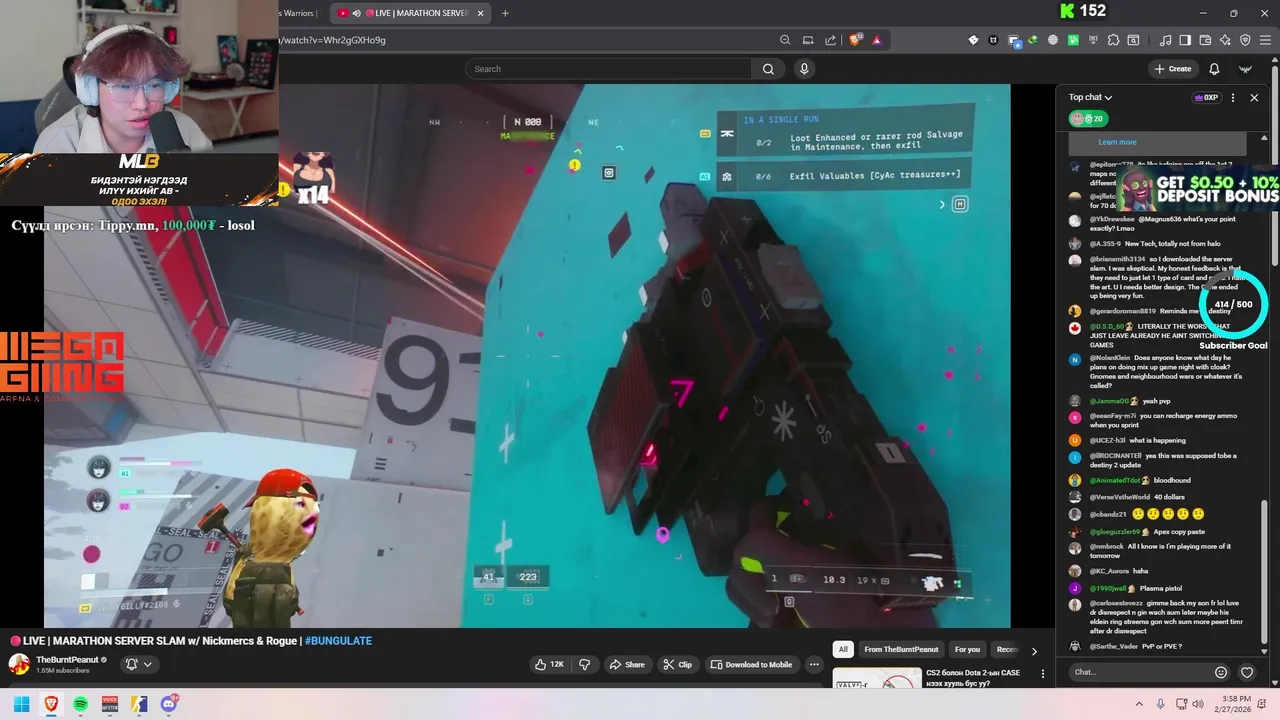Screen dimensions: 1280x720
Task: Click the globe extension icon in toolbar
Action: tap(1053, 40)
